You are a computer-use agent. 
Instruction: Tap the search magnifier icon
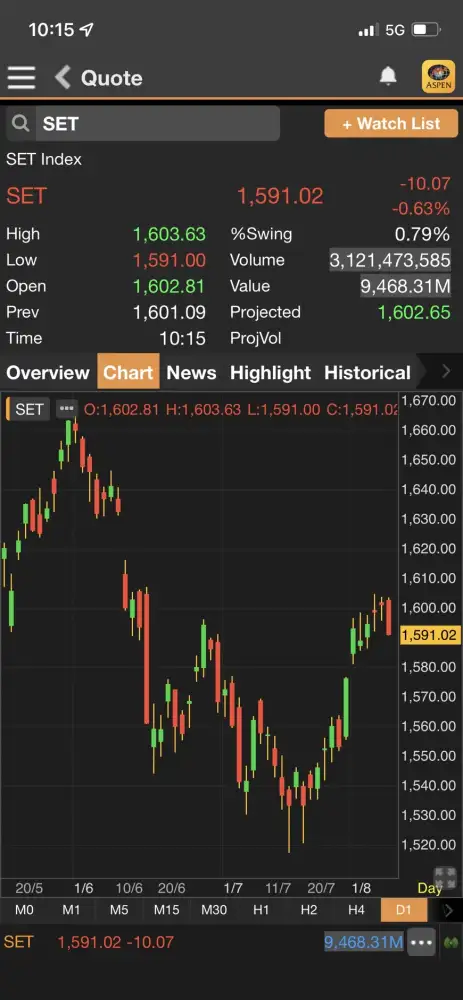pyautogui.click(x=21, y=123)
